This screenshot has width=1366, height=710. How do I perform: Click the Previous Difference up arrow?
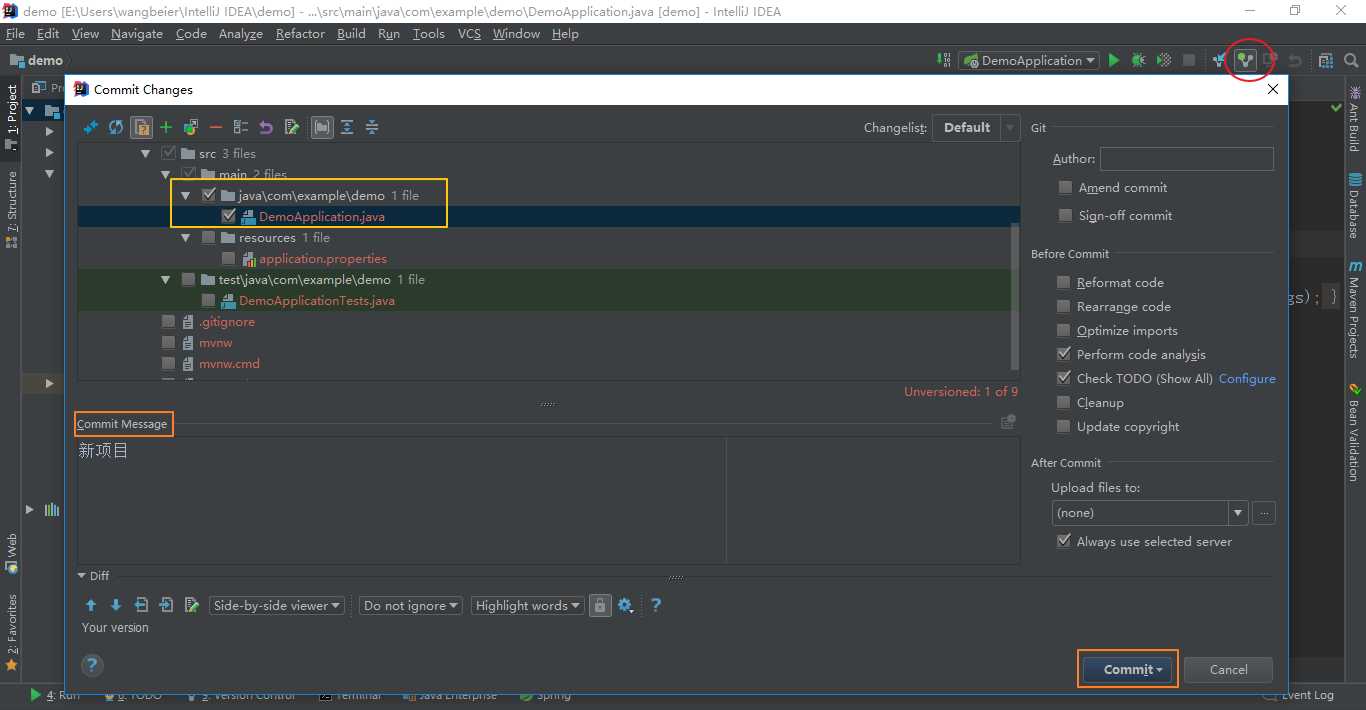[91, 605]
